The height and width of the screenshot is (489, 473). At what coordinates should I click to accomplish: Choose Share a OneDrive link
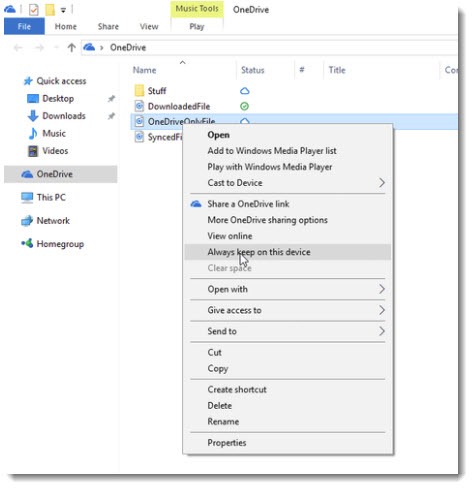248,204
